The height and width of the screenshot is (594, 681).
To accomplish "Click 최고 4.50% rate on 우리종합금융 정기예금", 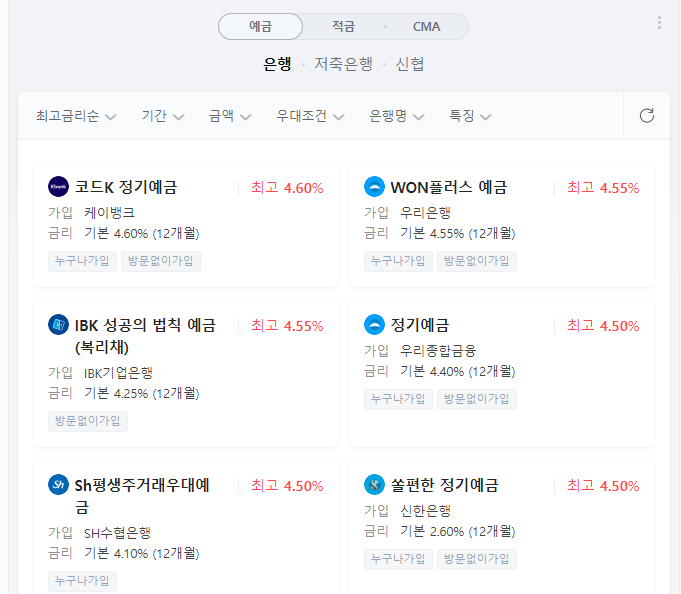I will point(603,326).
